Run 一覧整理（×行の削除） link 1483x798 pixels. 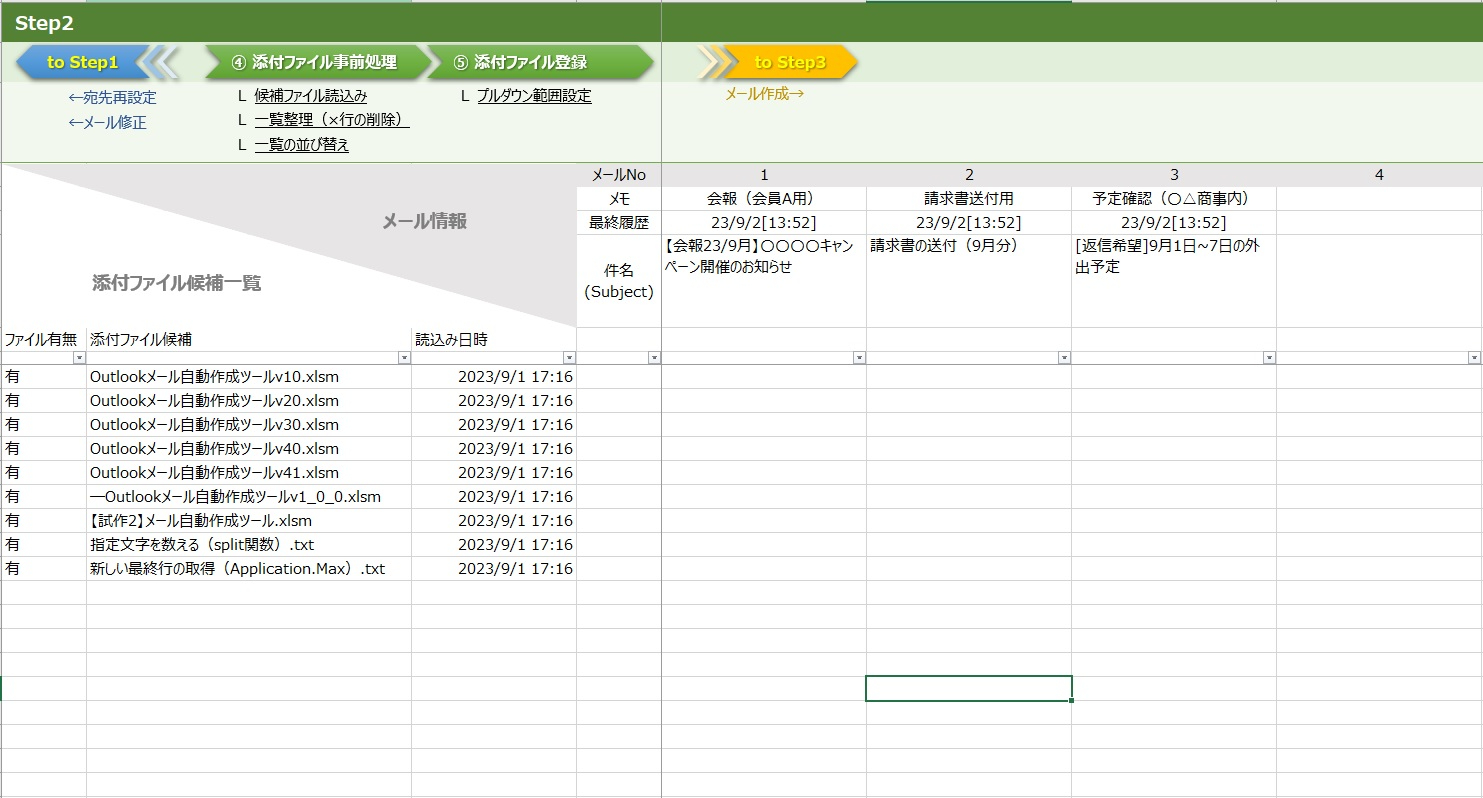(331, 120)
